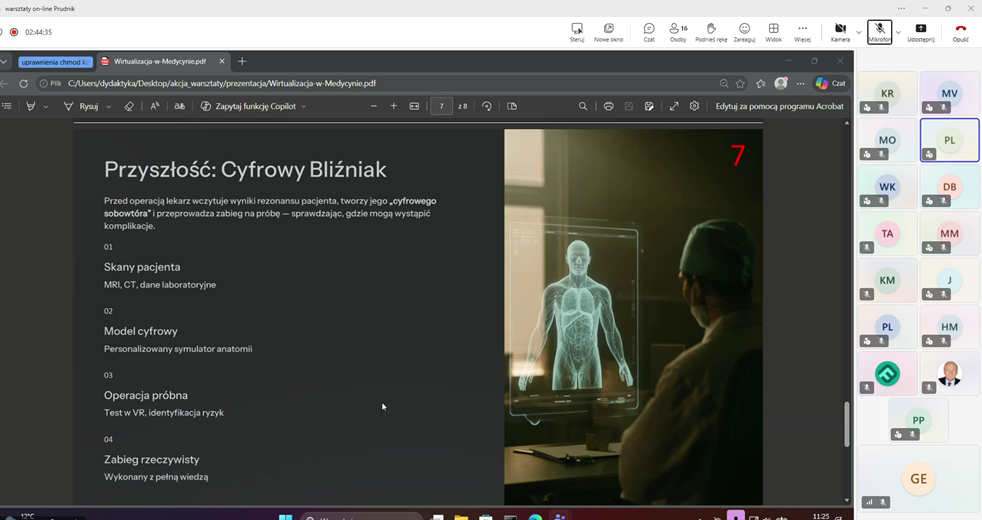This screenshot has height=520, width=982.
Task: Leave meeting with Opuść button
Action: click(x=960, y=31)
